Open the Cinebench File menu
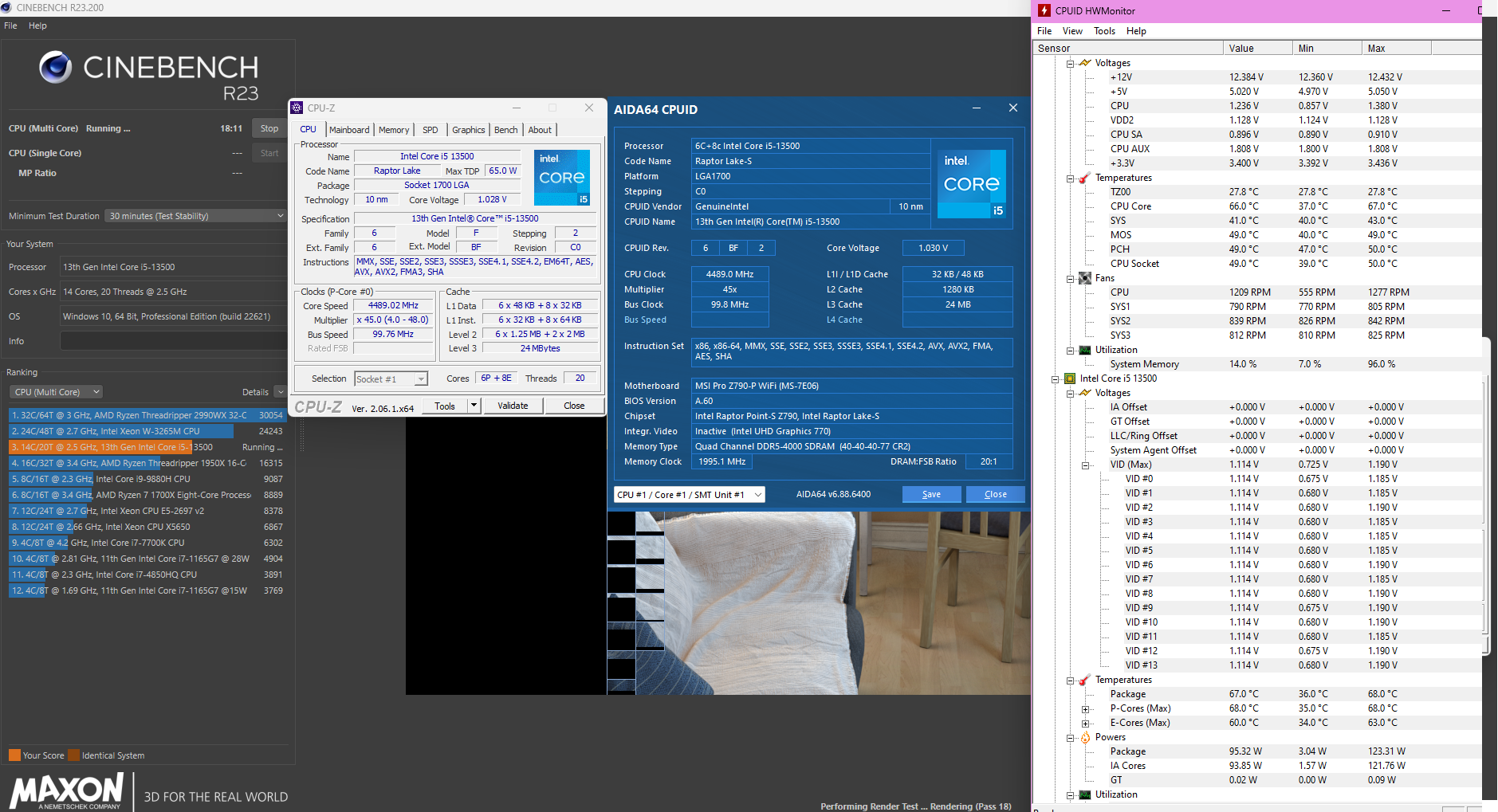 (10, 25)
